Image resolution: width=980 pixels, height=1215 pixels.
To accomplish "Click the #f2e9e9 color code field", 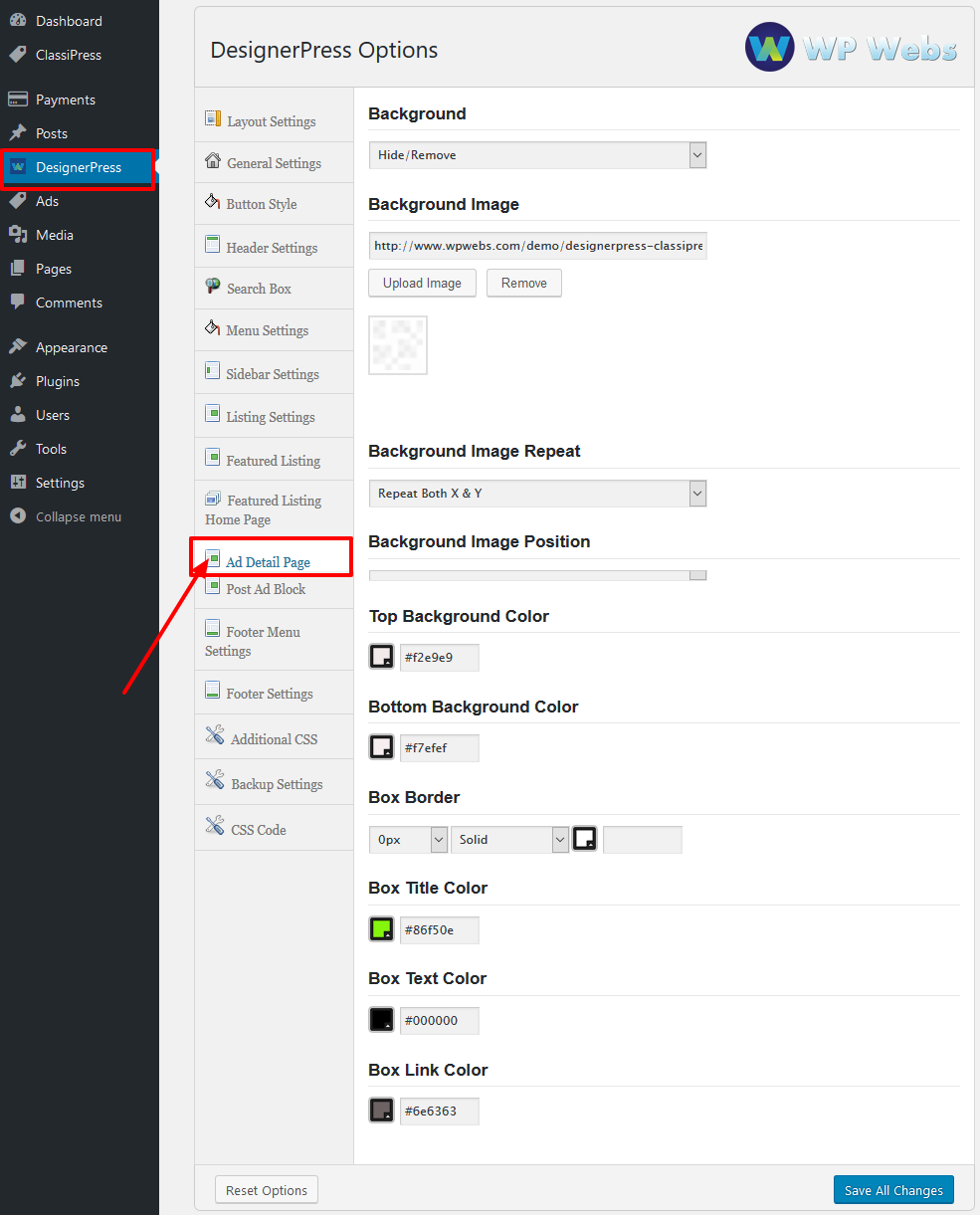I will click(439, 658).
